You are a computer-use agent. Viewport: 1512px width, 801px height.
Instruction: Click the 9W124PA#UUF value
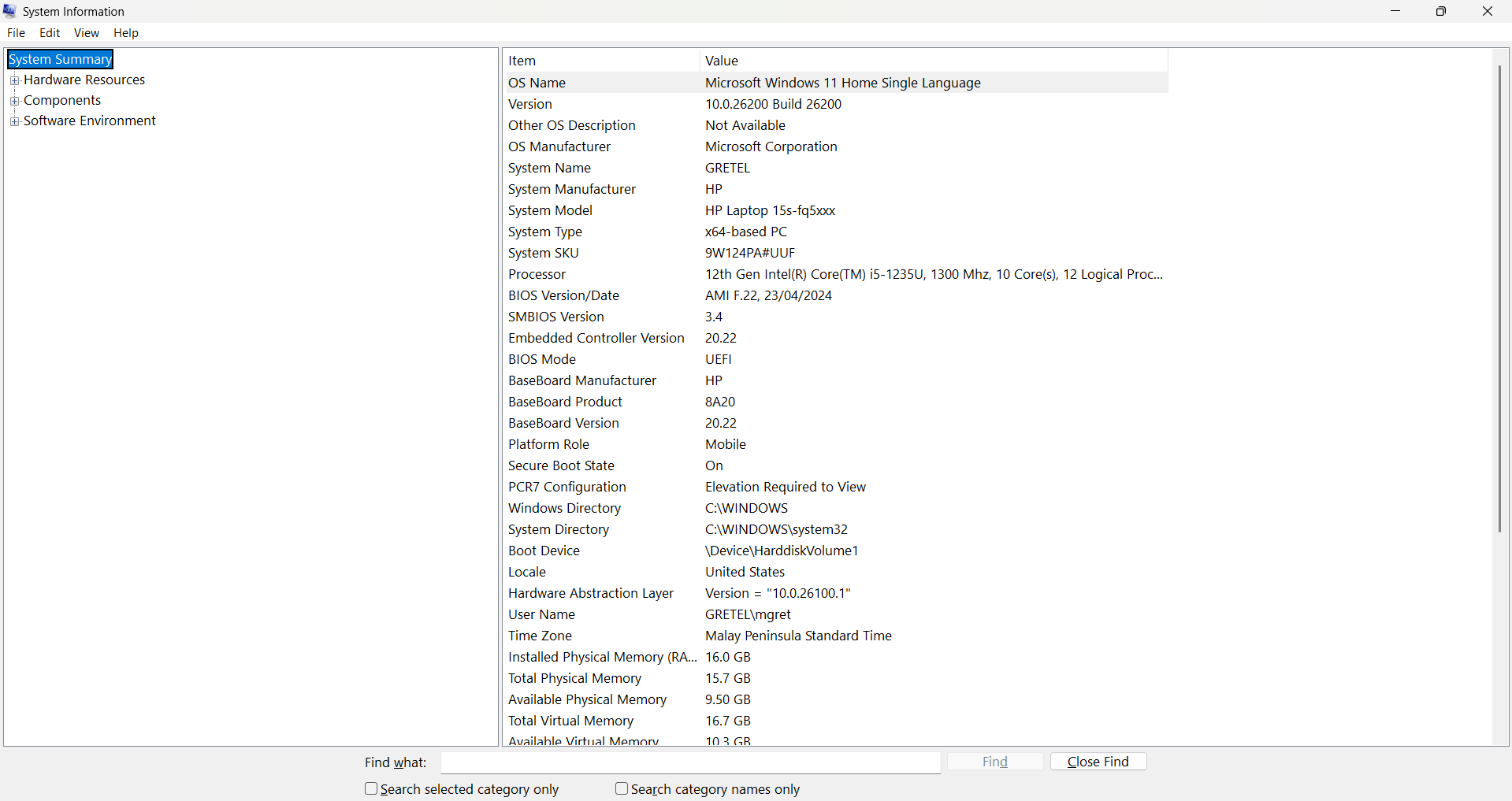[x=750, y=253]
